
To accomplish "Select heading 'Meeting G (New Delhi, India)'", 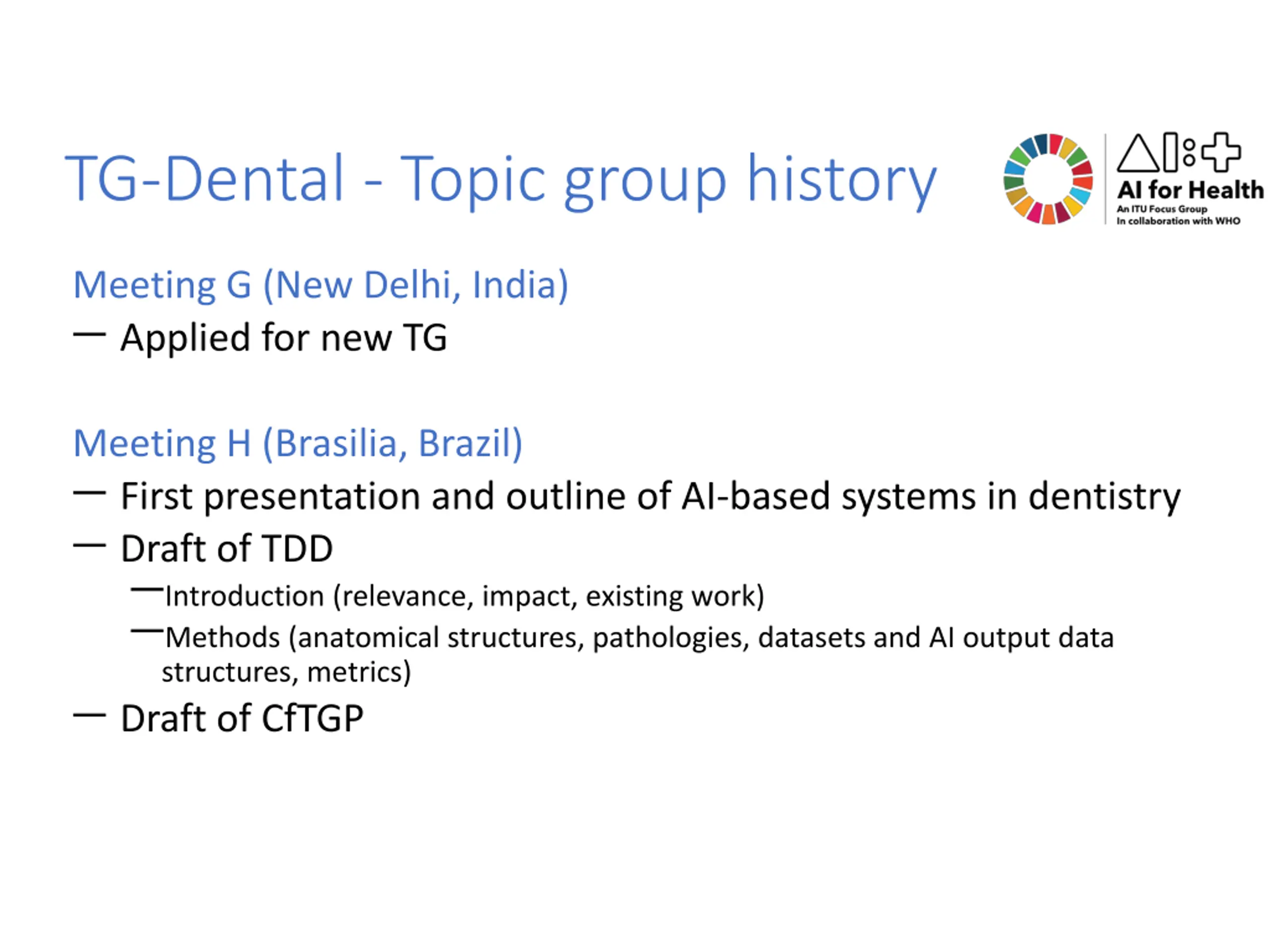I will coord(321,285).
